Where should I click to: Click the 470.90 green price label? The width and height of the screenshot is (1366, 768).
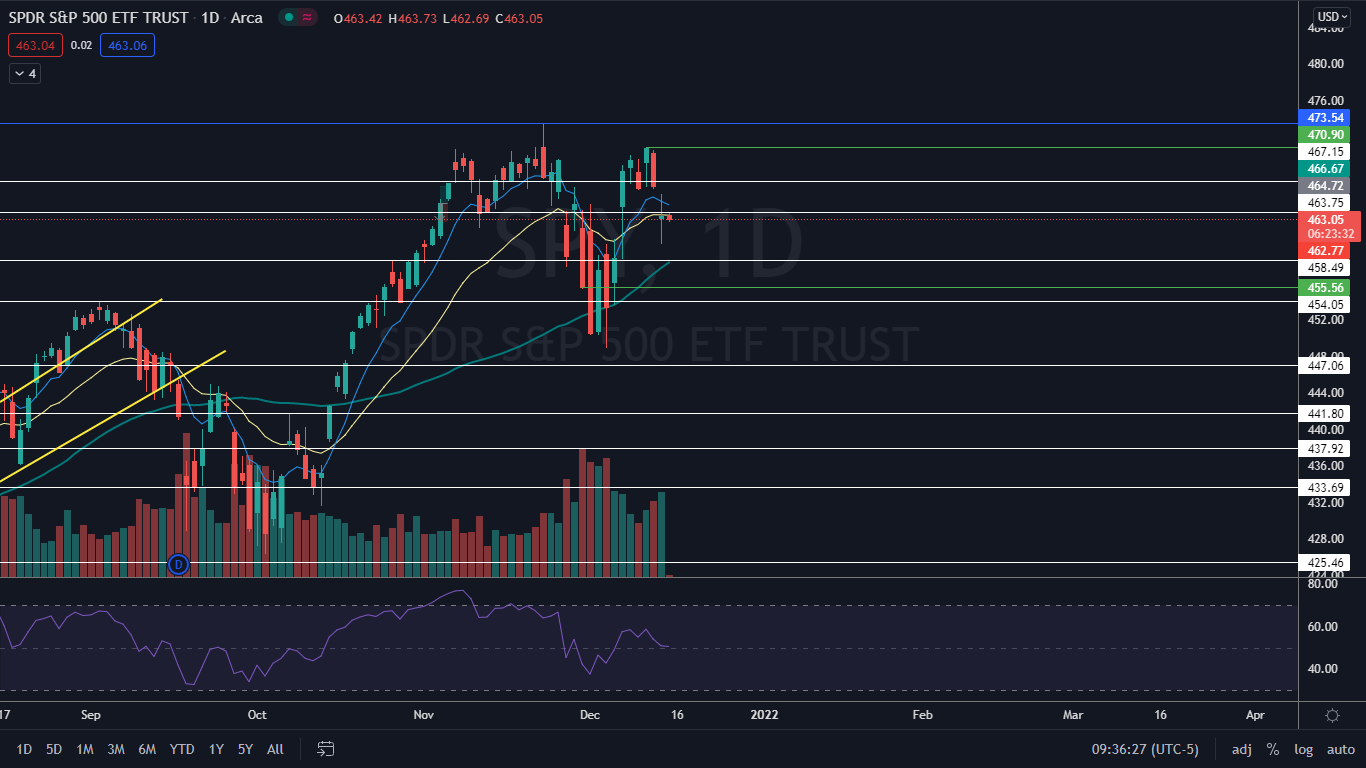tap(1325, 134)
